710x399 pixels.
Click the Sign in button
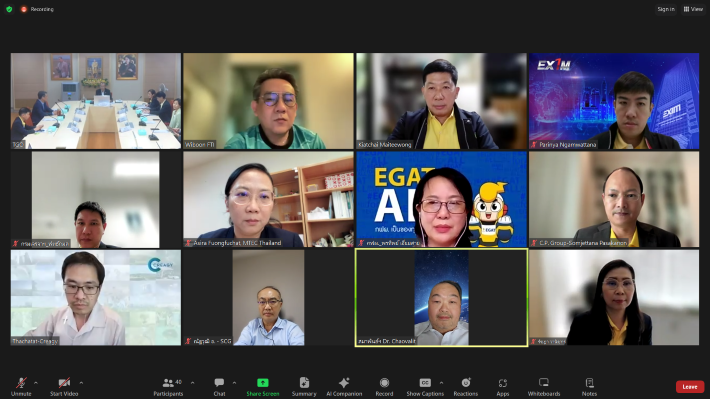(x=666, y=9)
